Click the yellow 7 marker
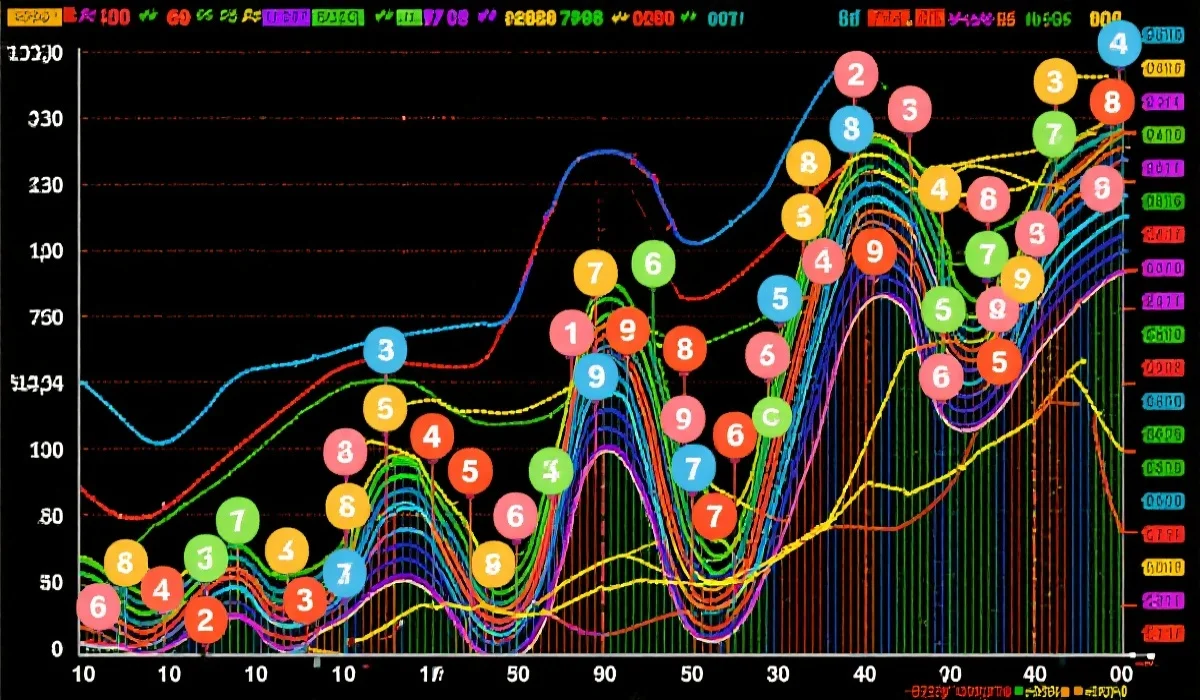The width and height of the screenshot is (1200, 700). point(596,272)
